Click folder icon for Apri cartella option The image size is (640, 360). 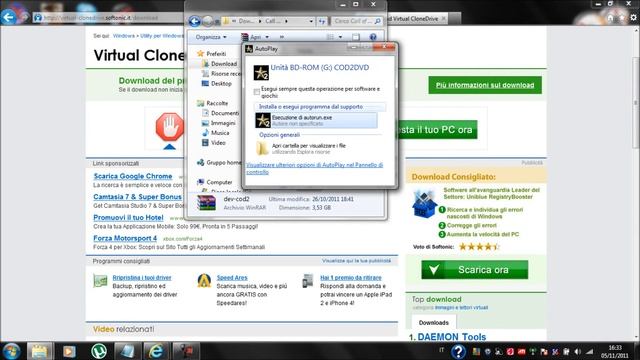[x=262, y=148]
